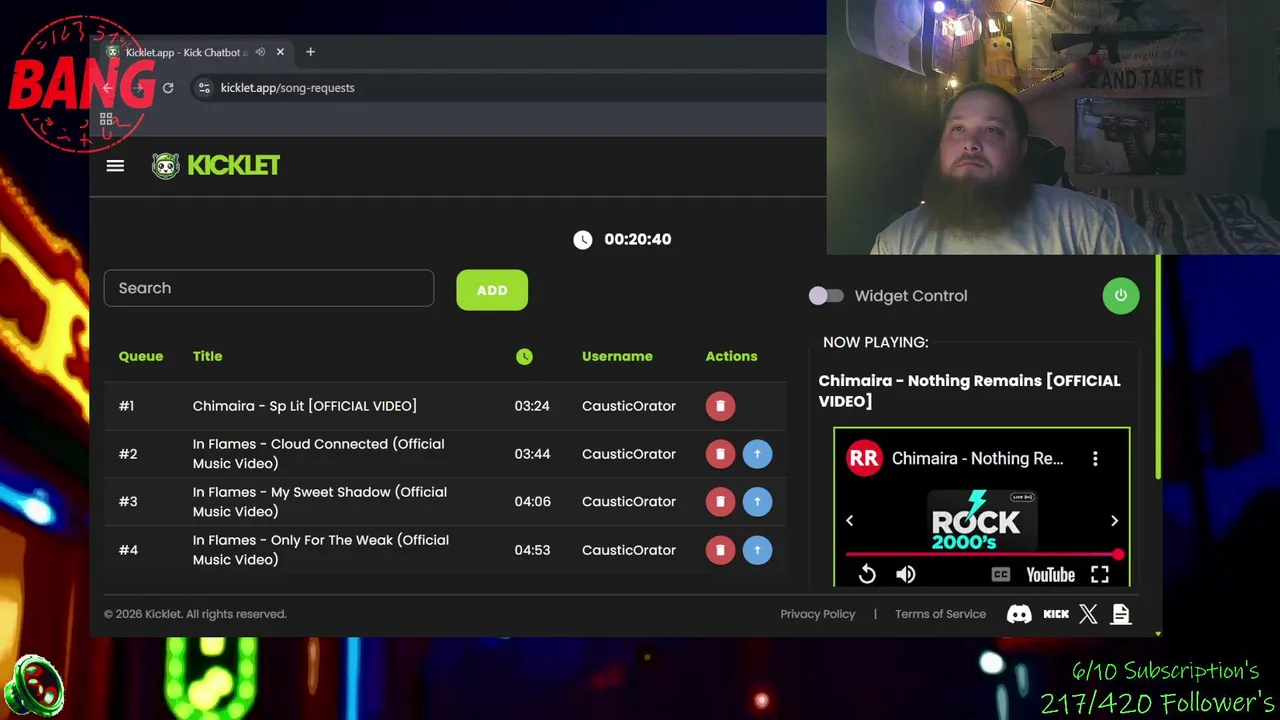This screenshot has height=720, width=1280.
Task: Click the Title column header
Action: pyautogui.click(x=208, y=356)
